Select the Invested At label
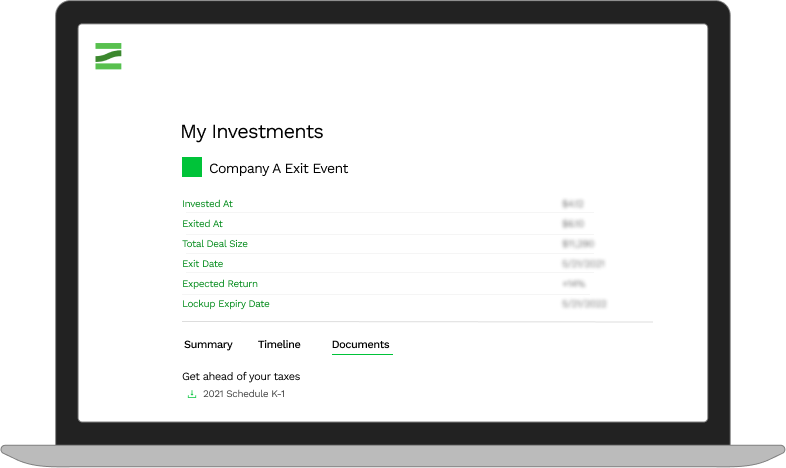Viewport: 786px width, 468px height. click(207, 204)
